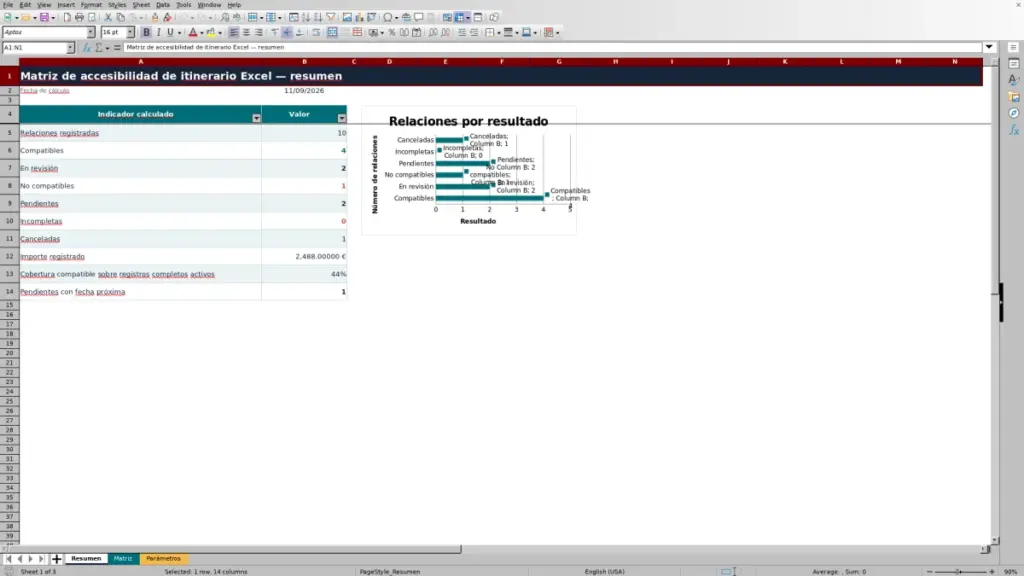This screenshot has width=1024, height=576.
Task: Toggle Italic formatting
Action: pos(159,33)
